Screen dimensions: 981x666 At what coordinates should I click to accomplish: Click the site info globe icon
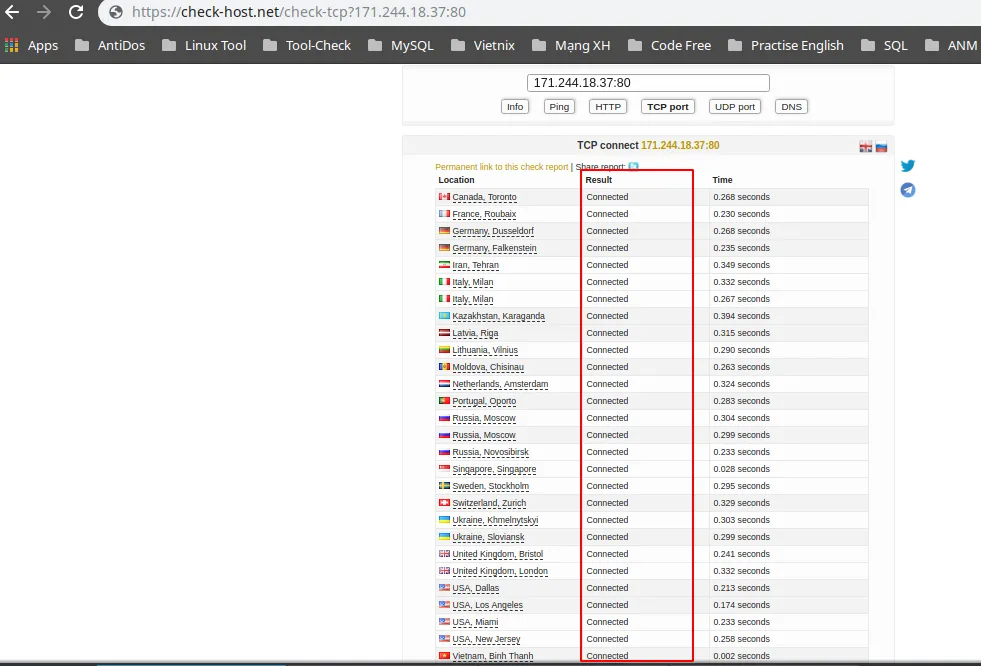115,13
